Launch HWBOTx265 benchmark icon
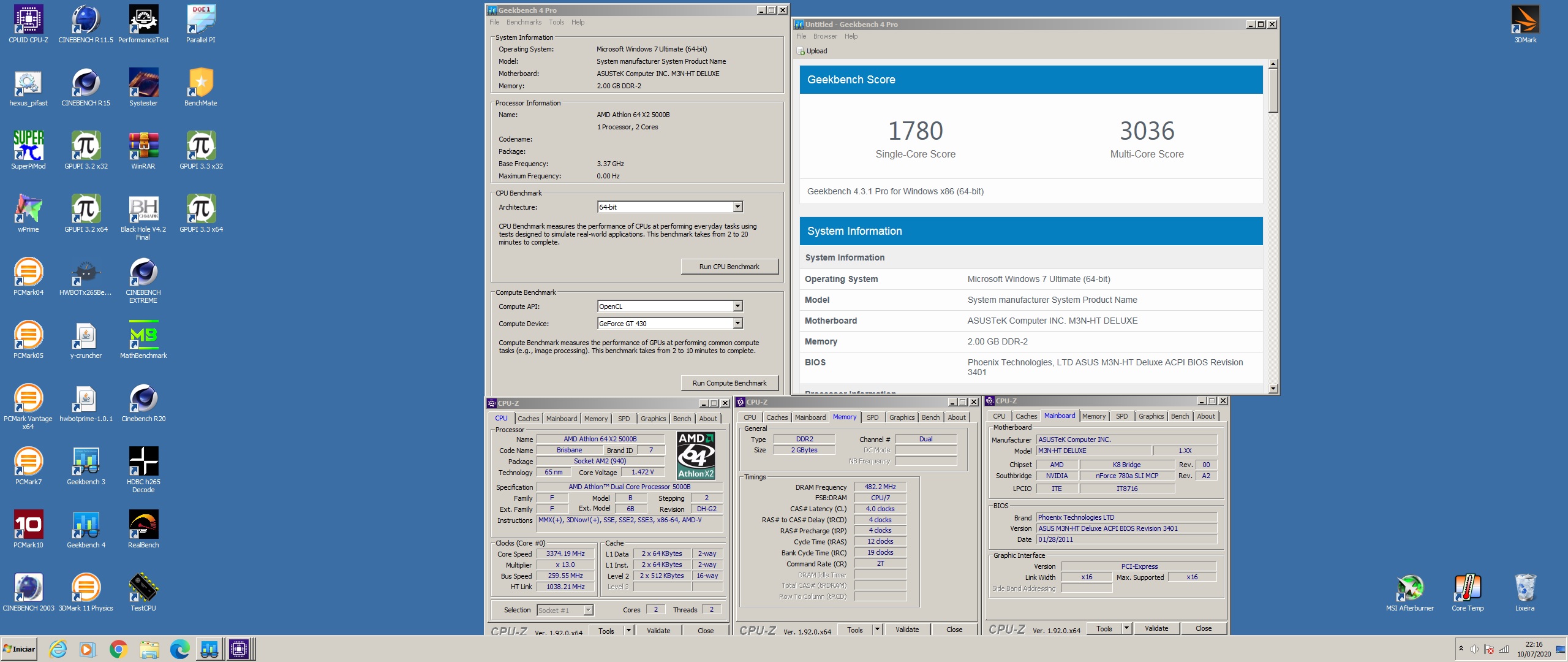Screen dimensions: 1568x662 tap(86, 277)
